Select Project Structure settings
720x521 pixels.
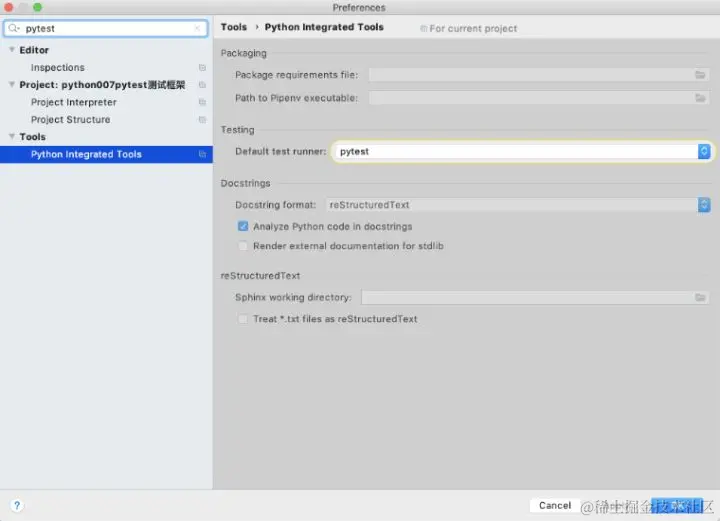pyautogui.click(x=70, y=119)
